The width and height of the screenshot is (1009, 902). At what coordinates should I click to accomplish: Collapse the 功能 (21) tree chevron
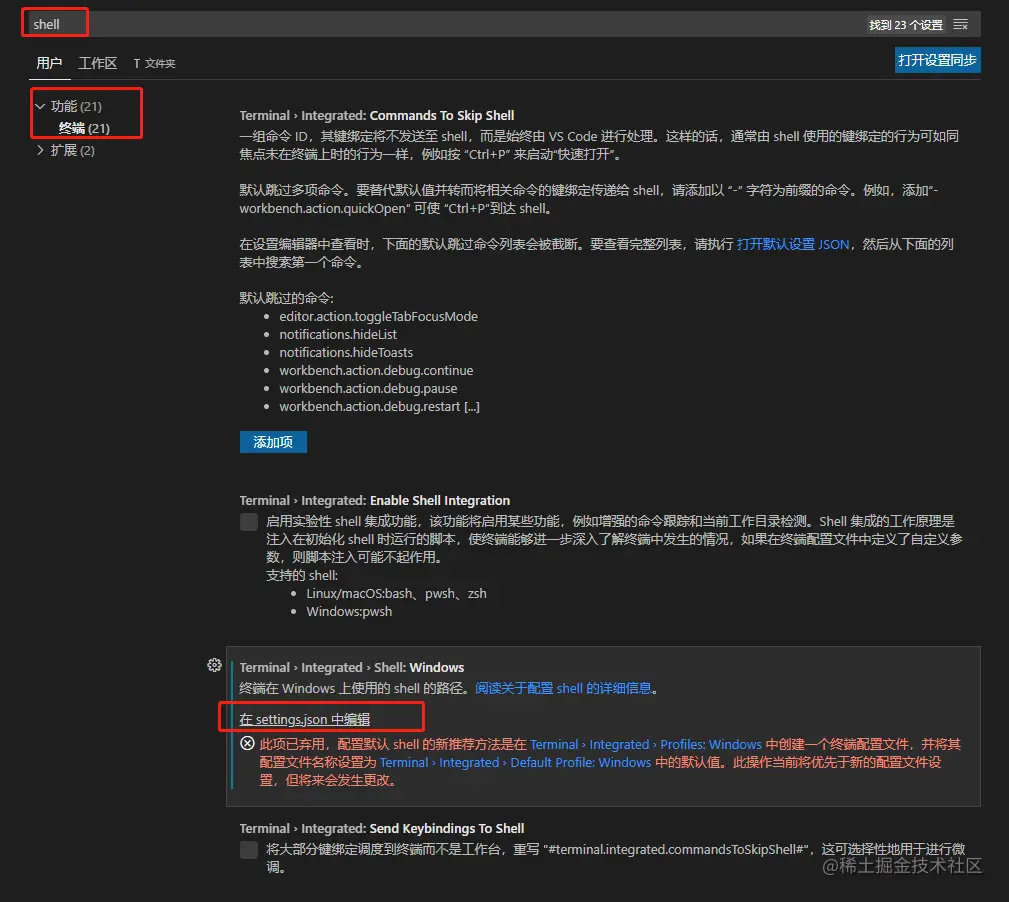[x=41, y=106]
